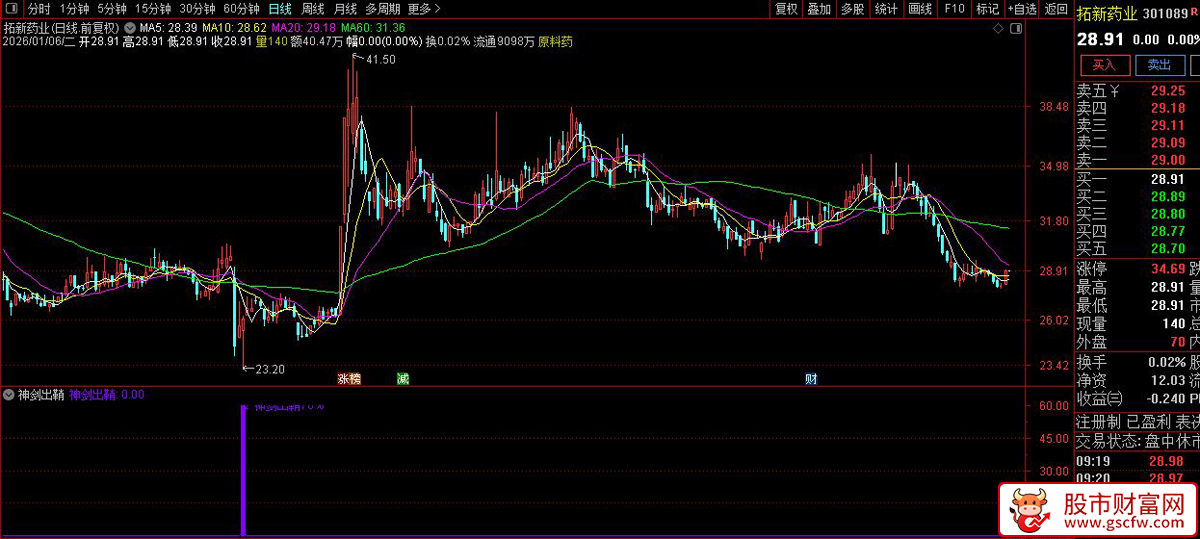Click the R badge beside stock code 301089
Image resolution: width=1200 pixels, height=539 pixels.
[x=1194, y=13]
